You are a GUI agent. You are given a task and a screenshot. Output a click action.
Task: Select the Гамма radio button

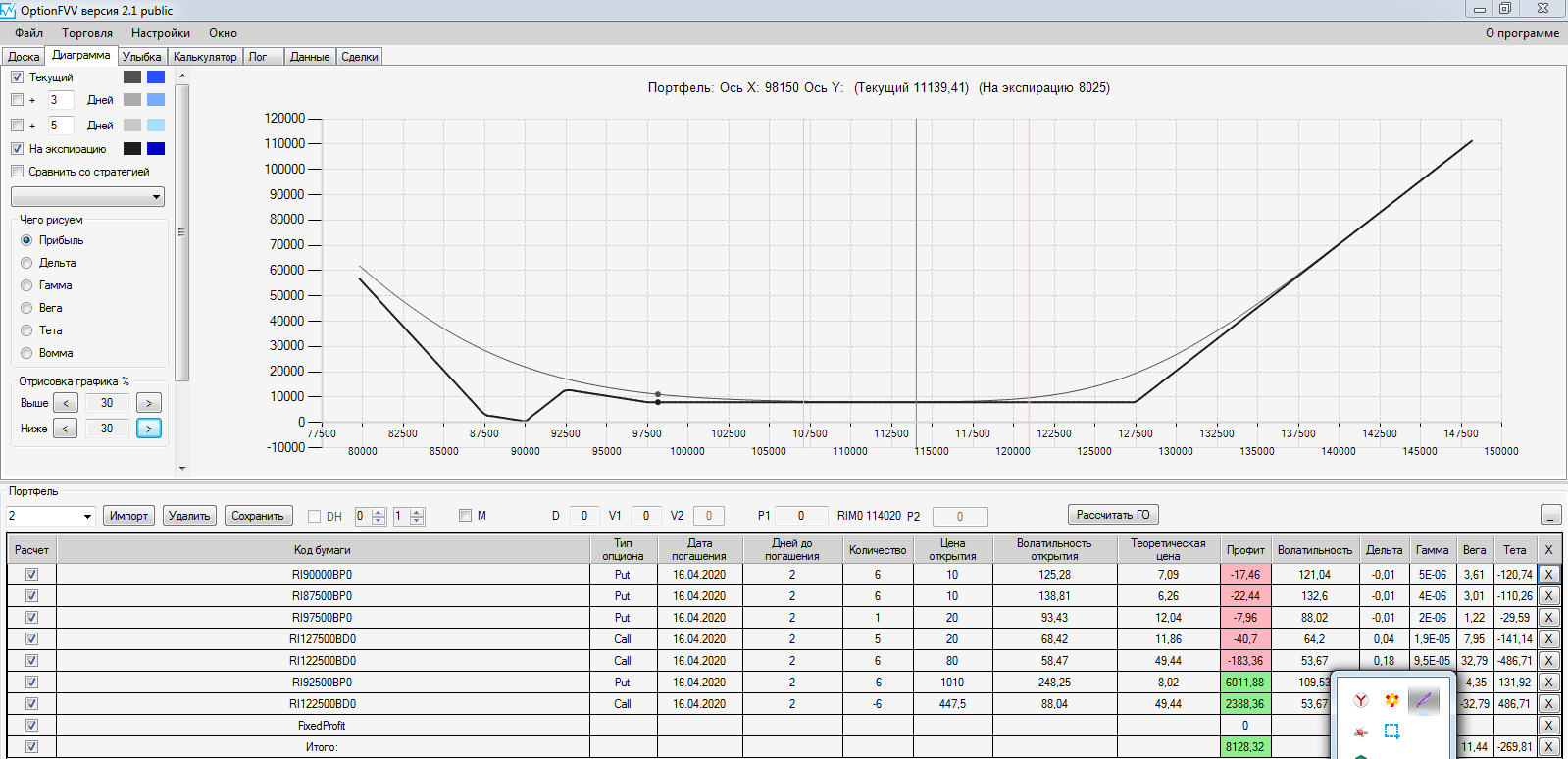click(x=26, y=285)
